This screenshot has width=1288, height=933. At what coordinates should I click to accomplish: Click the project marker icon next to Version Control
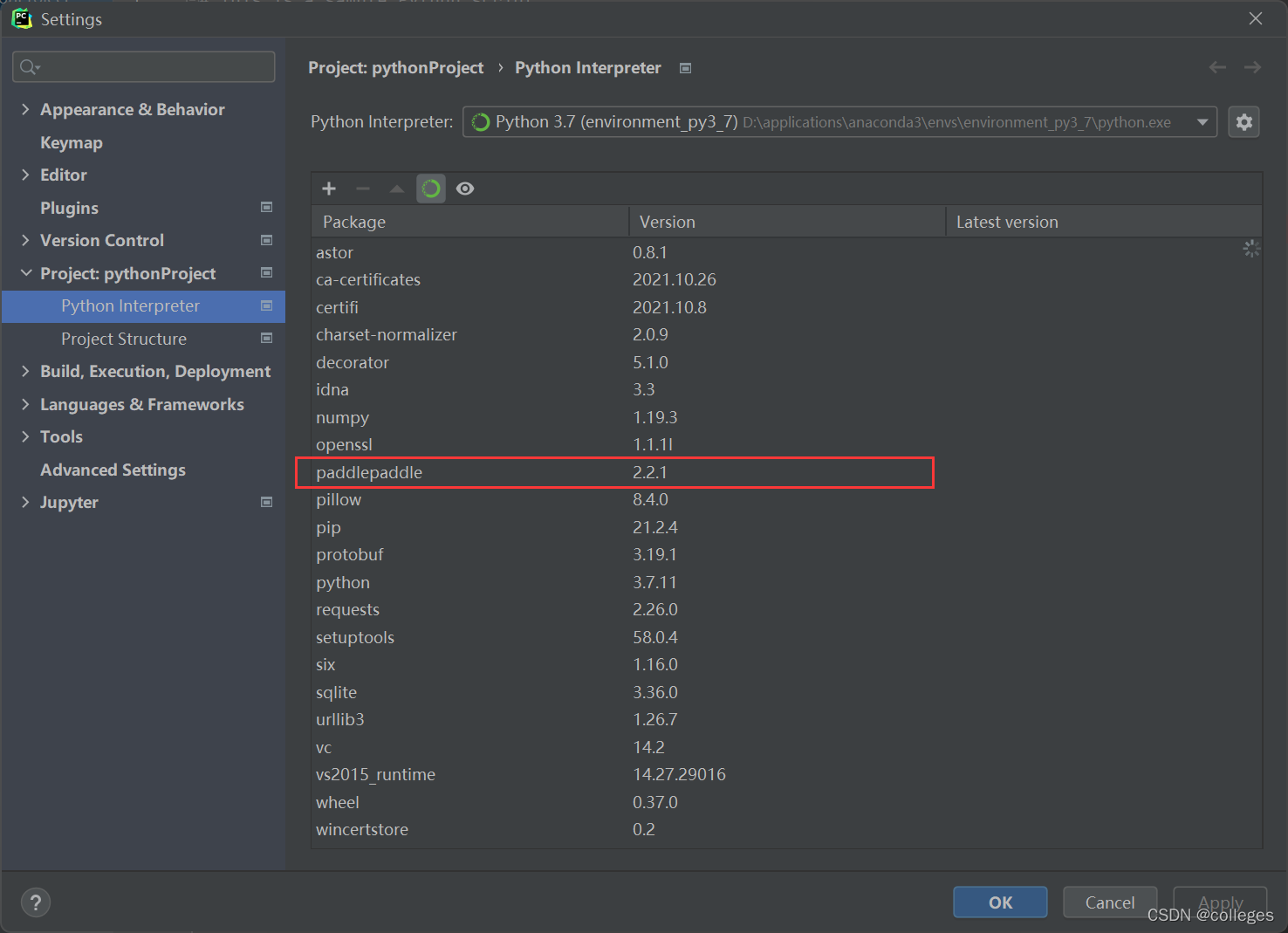(267, 240)
